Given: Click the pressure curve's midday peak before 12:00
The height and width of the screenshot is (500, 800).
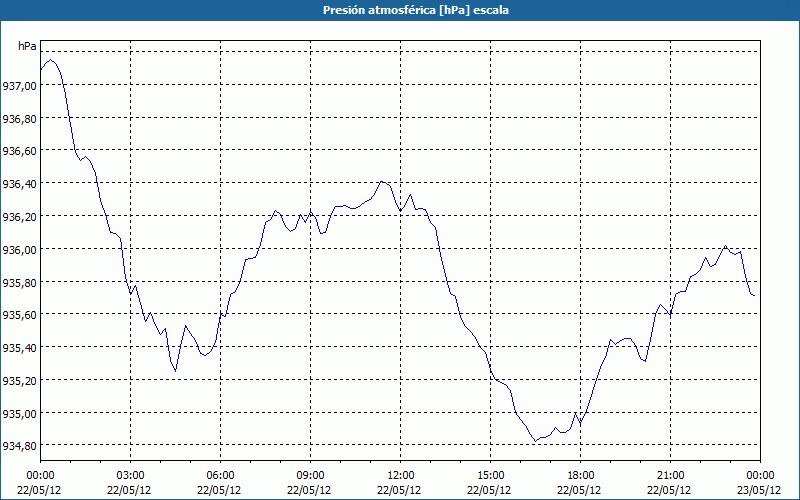Looking at the screenshot, I should (381, 181).
